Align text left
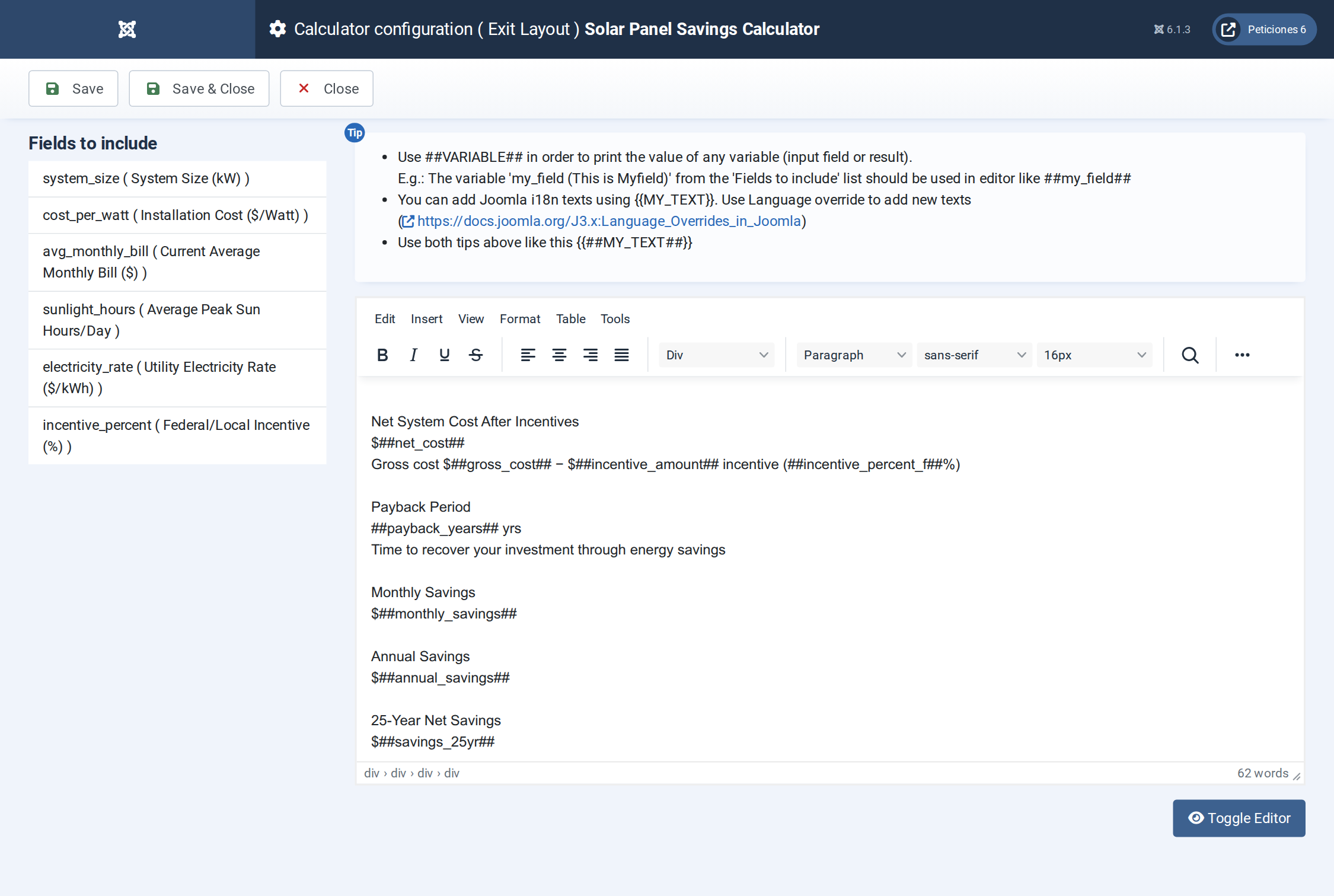The image size is (1334, 896). click(x=528, y=355)
